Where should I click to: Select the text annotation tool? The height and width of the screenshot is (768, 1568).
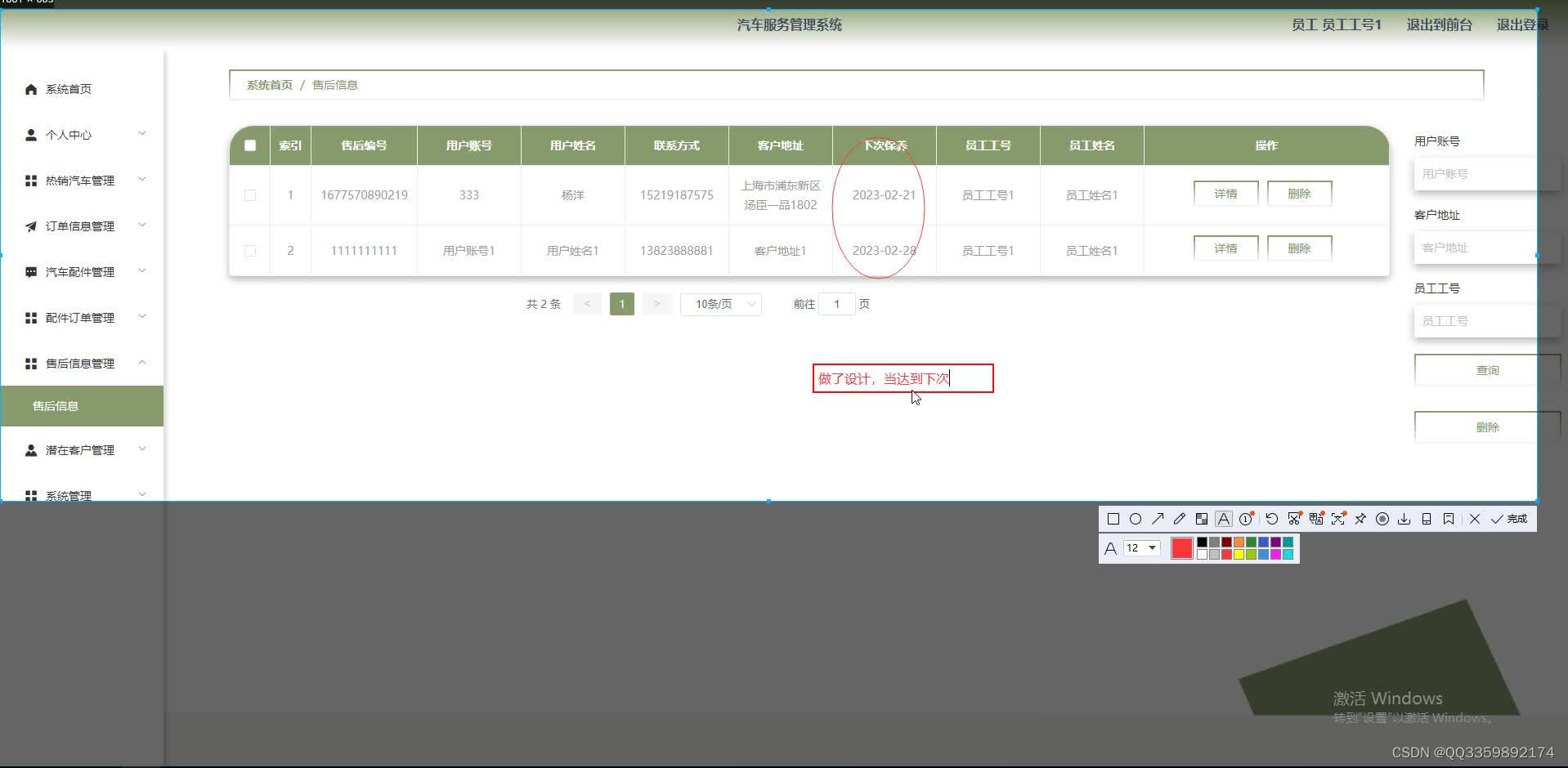1223,519
